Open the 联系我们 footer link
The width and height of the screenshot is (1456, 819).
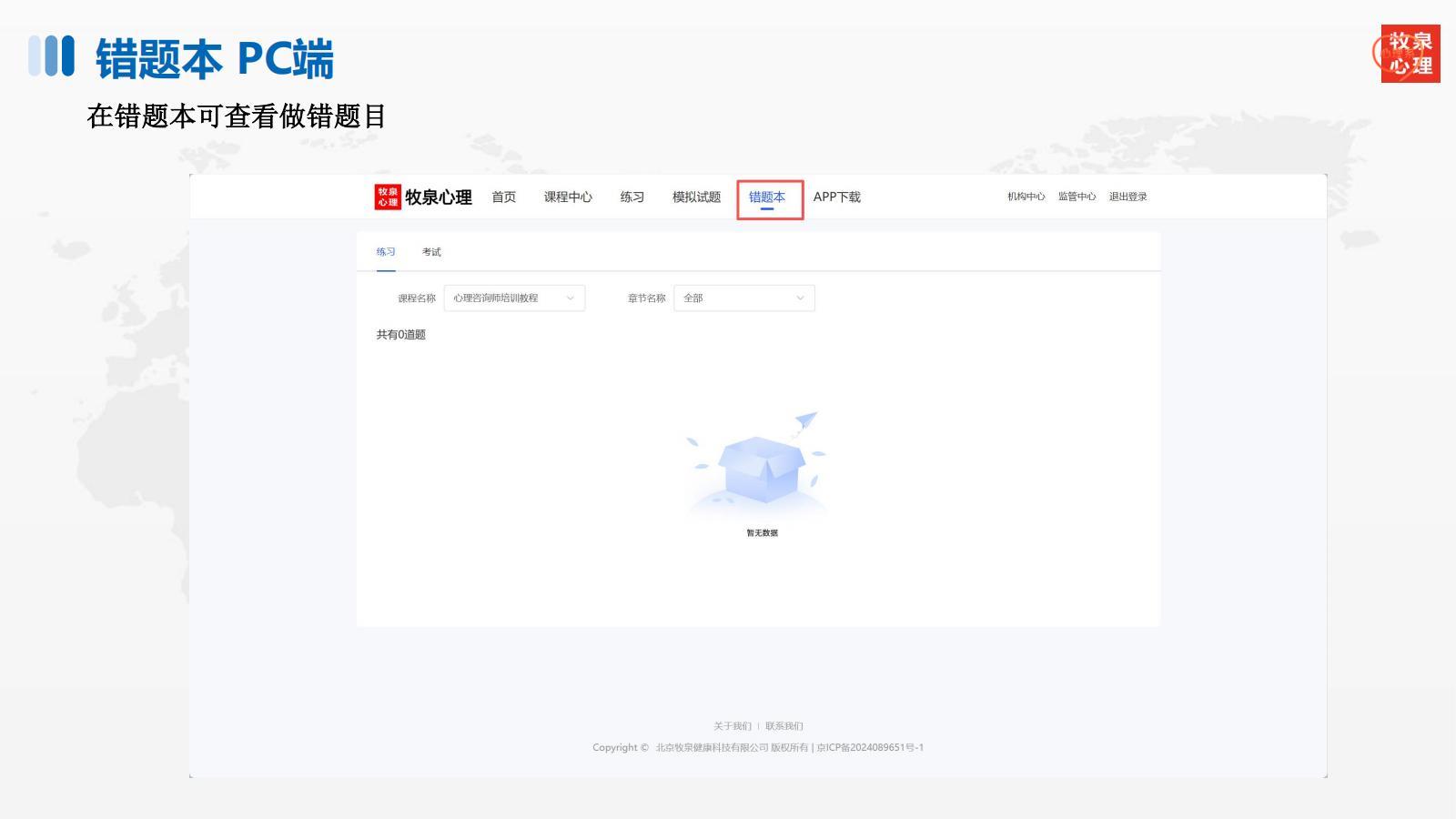coord(784,726)
